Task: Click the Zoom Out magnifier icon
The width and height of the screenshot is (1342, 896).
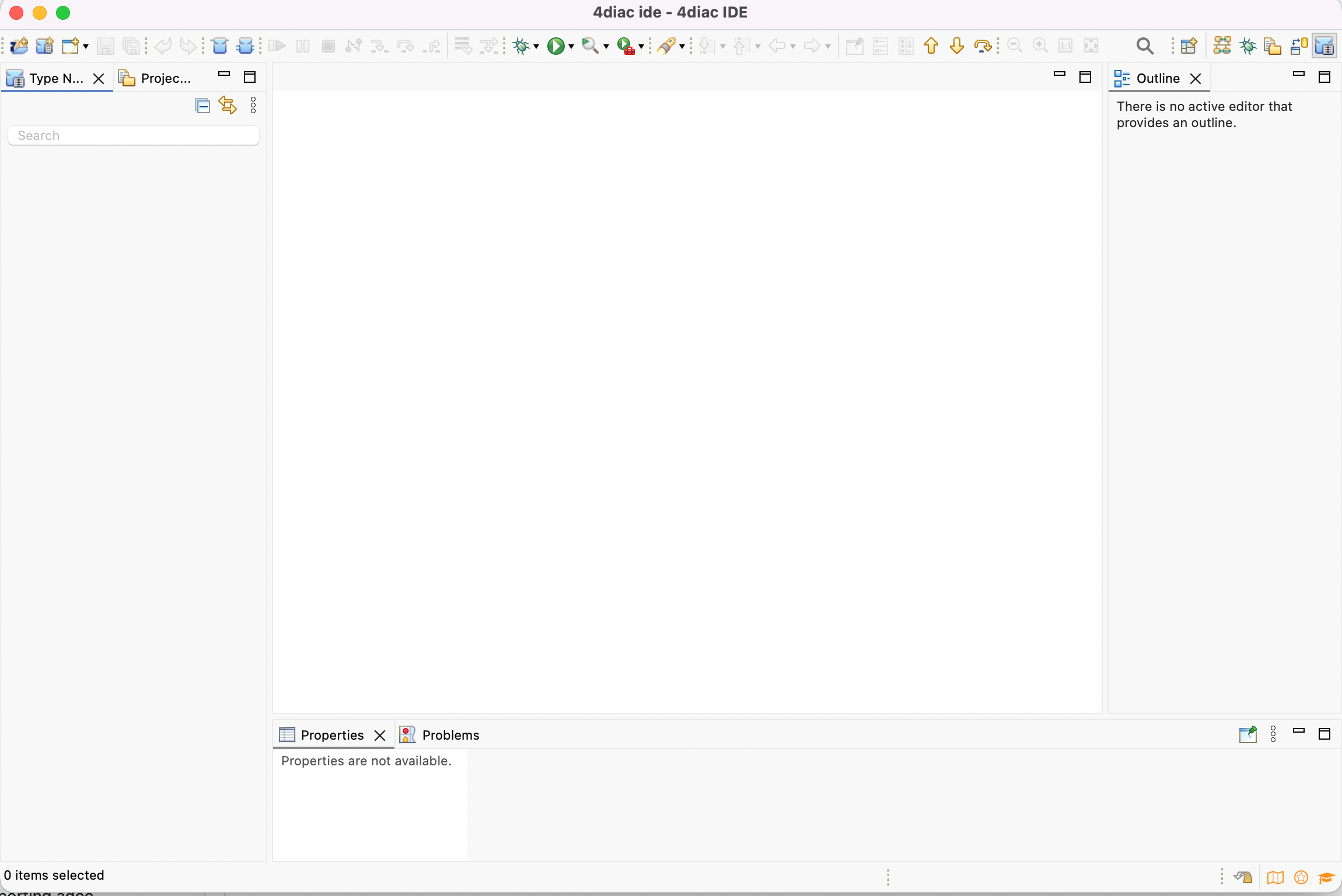Action: click(x=1015, y=45)
